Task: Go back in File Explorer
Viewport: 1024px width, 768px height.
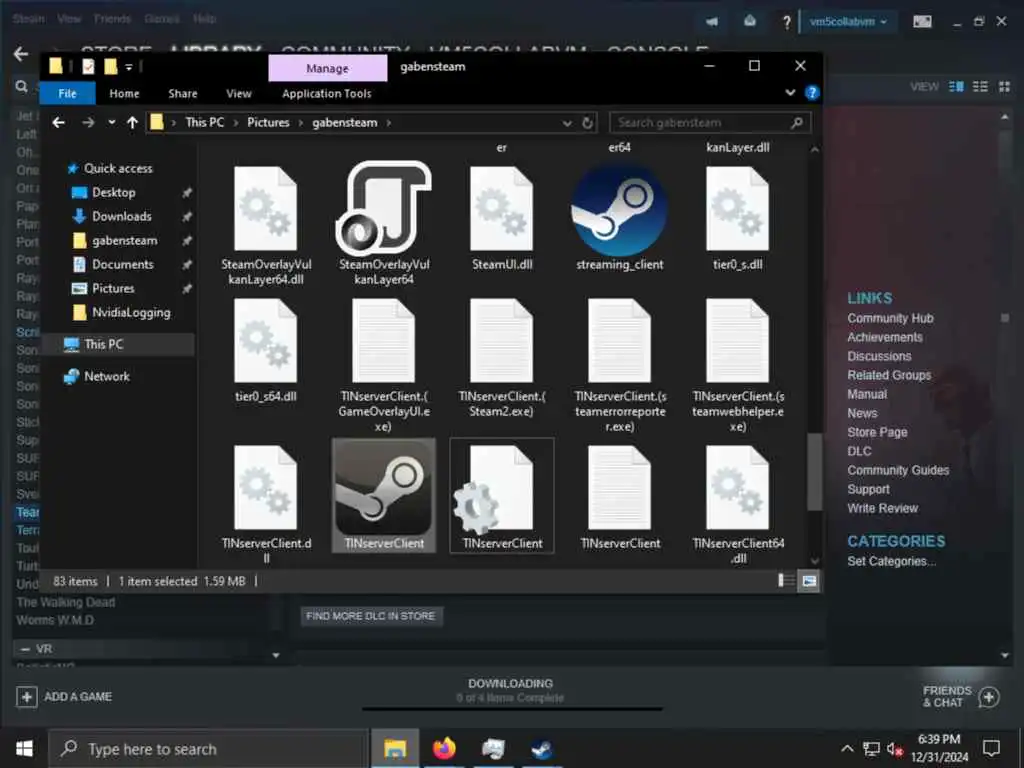Action: pyautogui.click(x=58, y=123)
